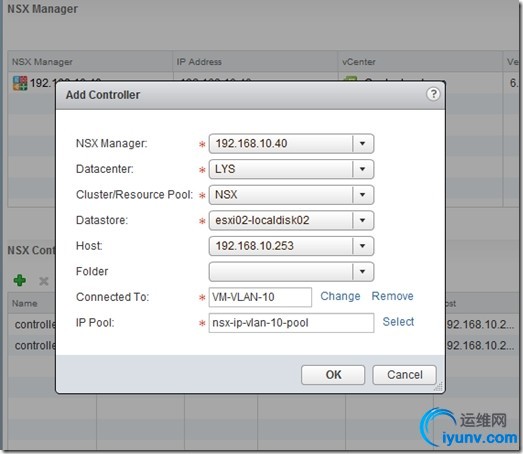This screenshot has width=523, height=454.
Task: Click the Name column header in controllers table
Action: [32, 304]
